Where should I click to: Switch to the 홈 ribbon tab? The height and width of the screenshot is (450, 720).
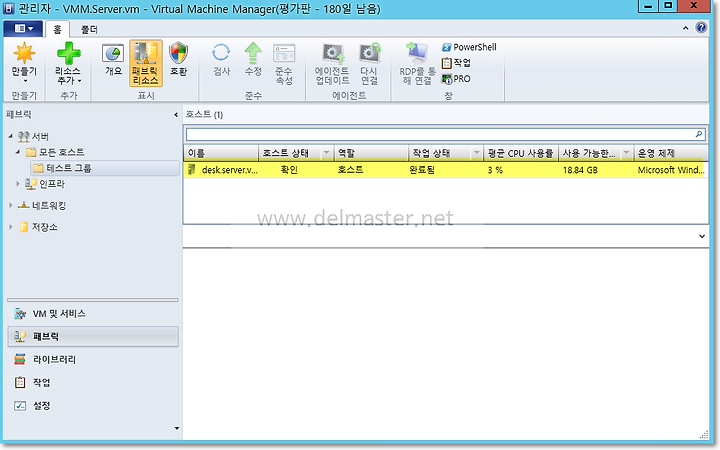(57, 29)
